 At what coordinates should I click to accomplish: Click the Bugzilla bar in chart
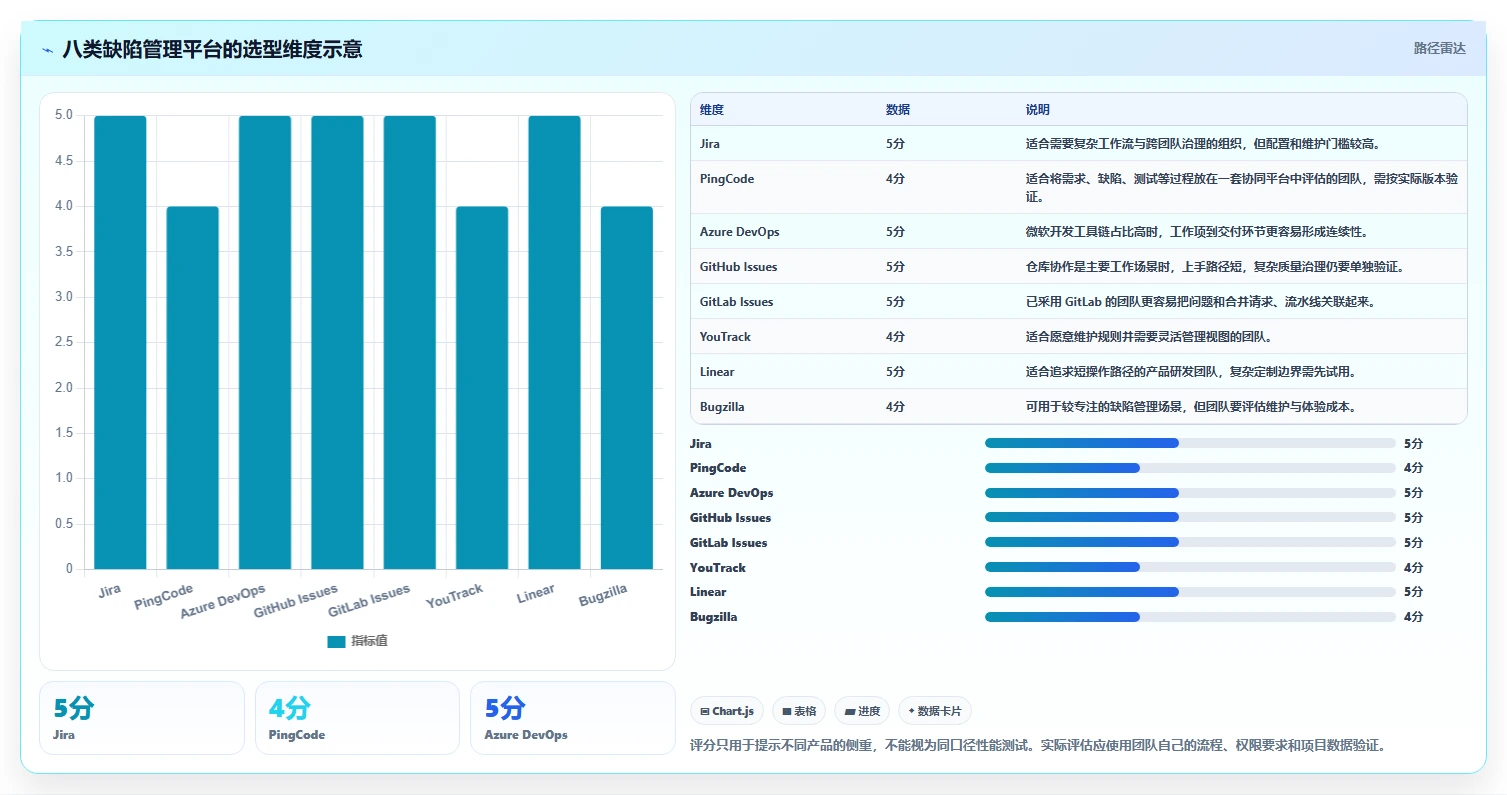click(x=627, y=388)
